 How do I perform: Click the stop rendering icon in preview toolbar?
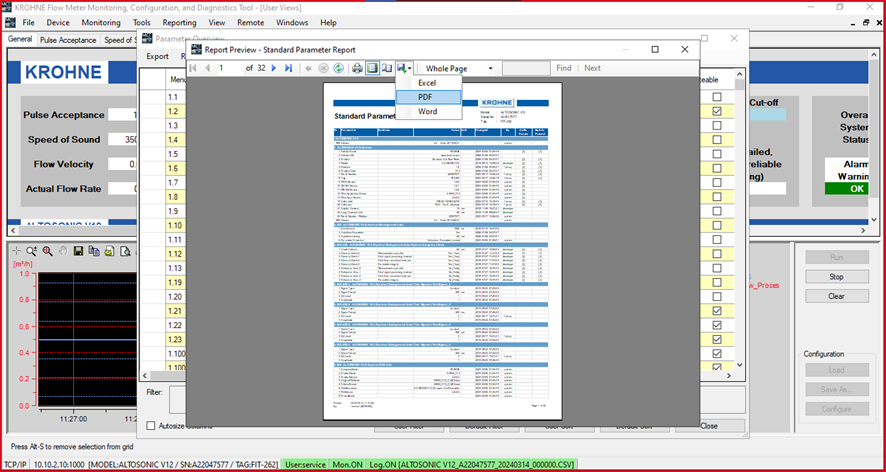(x=323, y=68)
